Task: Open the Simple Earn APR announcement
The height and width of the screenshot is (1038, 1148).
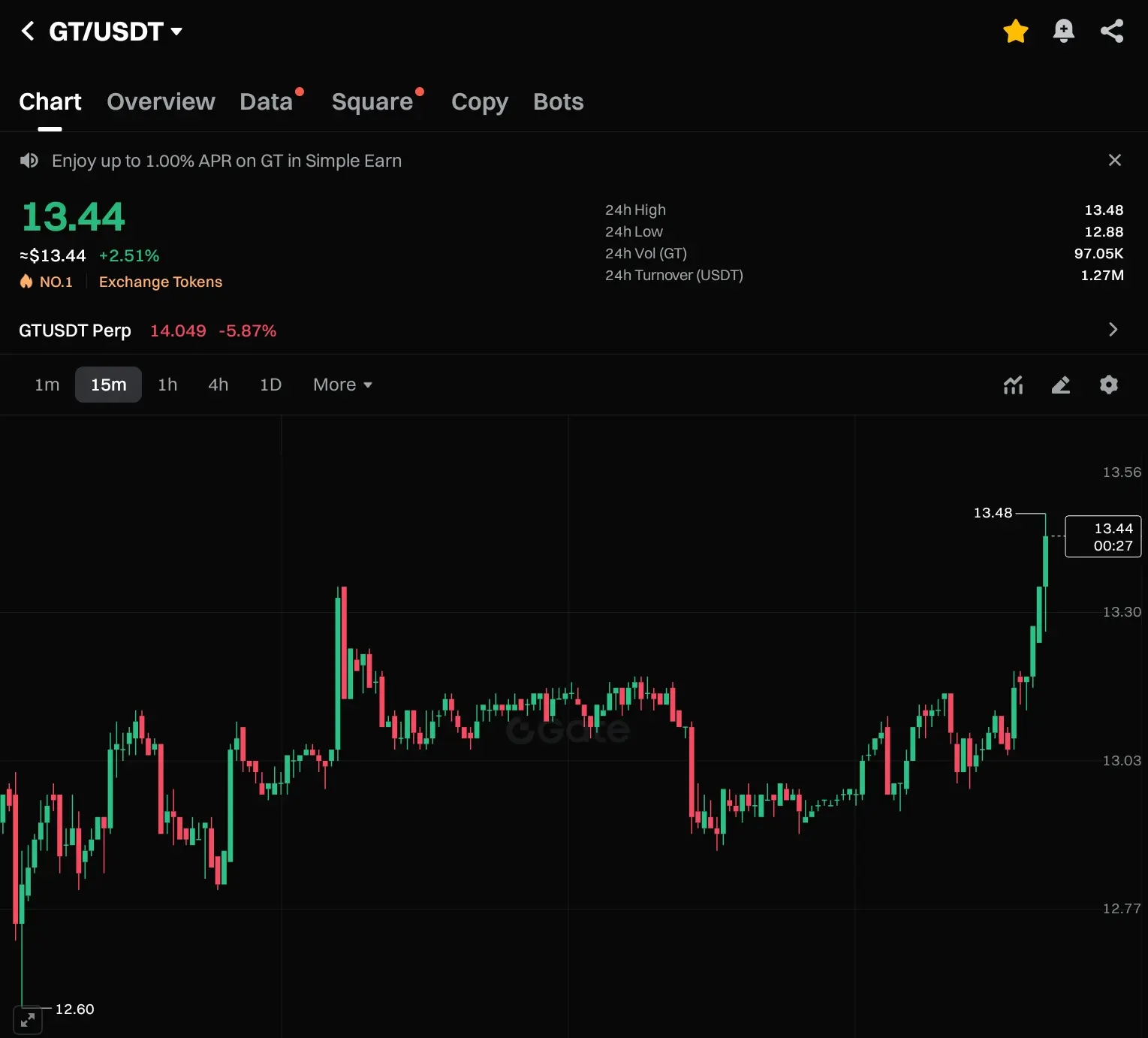Action: [x=227, y=161]
